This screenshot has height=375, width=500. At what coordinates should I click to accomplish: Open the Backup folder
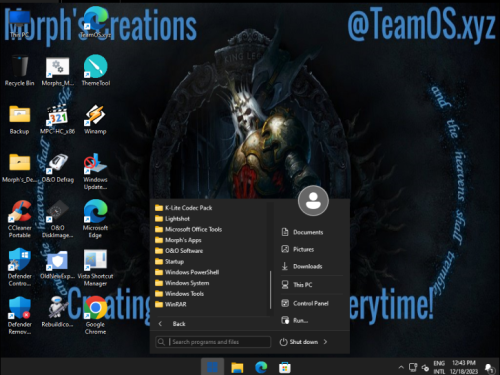pyautogui.click(x=19, y=119)
